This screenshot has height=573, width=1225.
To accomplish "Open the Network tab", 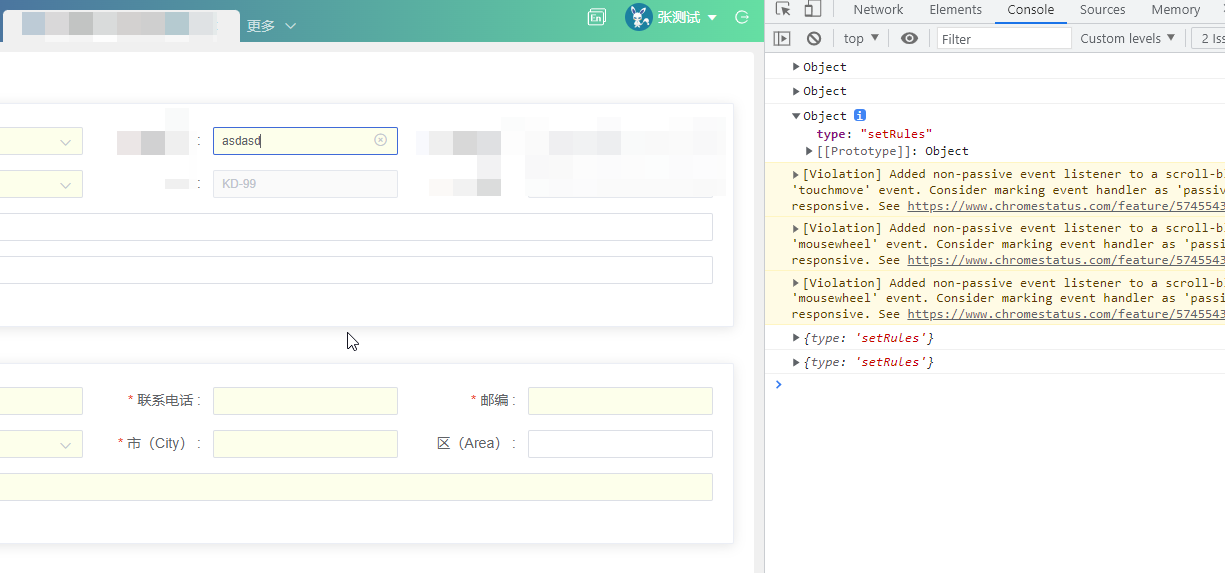I will point(878,10).
